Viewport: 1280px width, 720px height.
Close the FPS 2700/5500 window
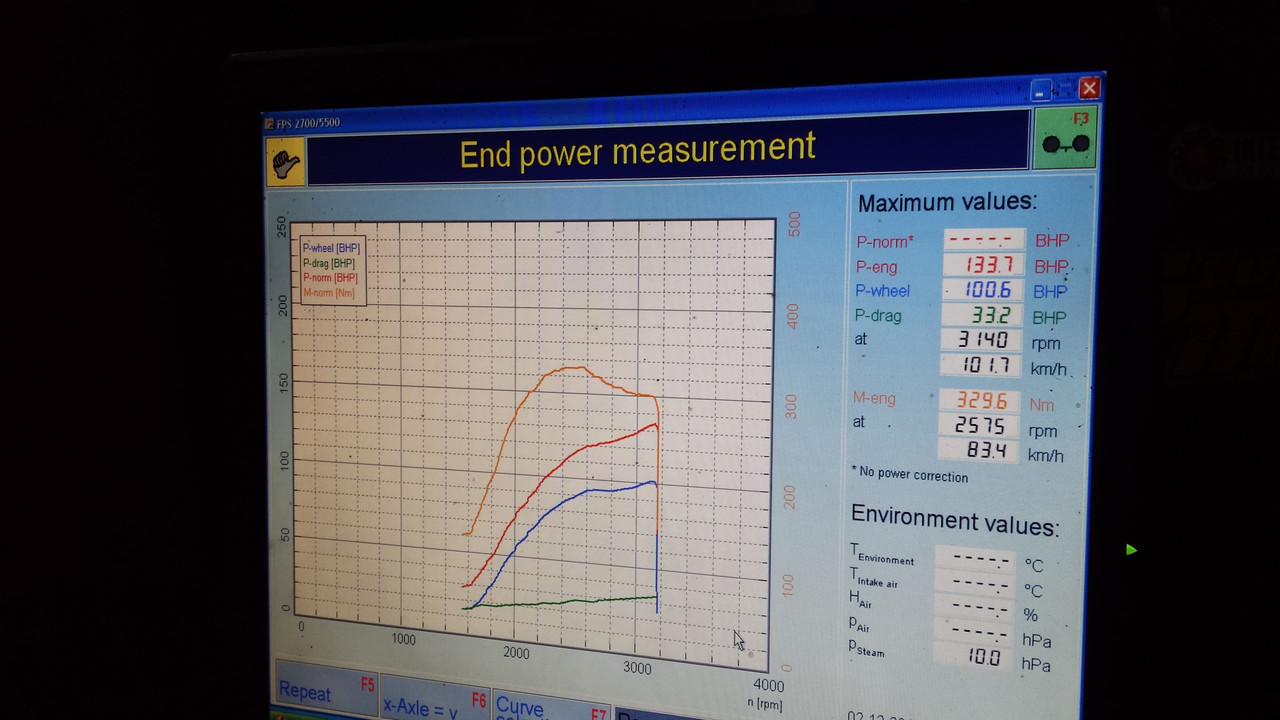click(x=1089, y=88)
